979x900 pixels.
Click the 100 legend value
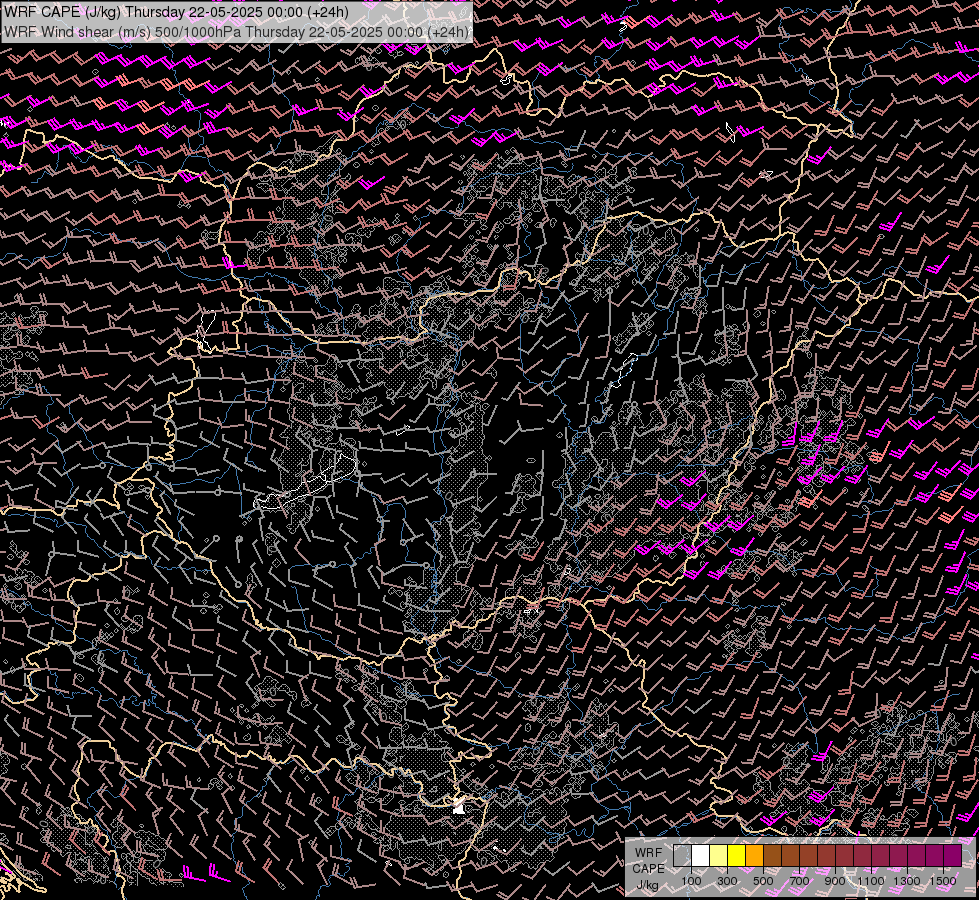[691, 881]
